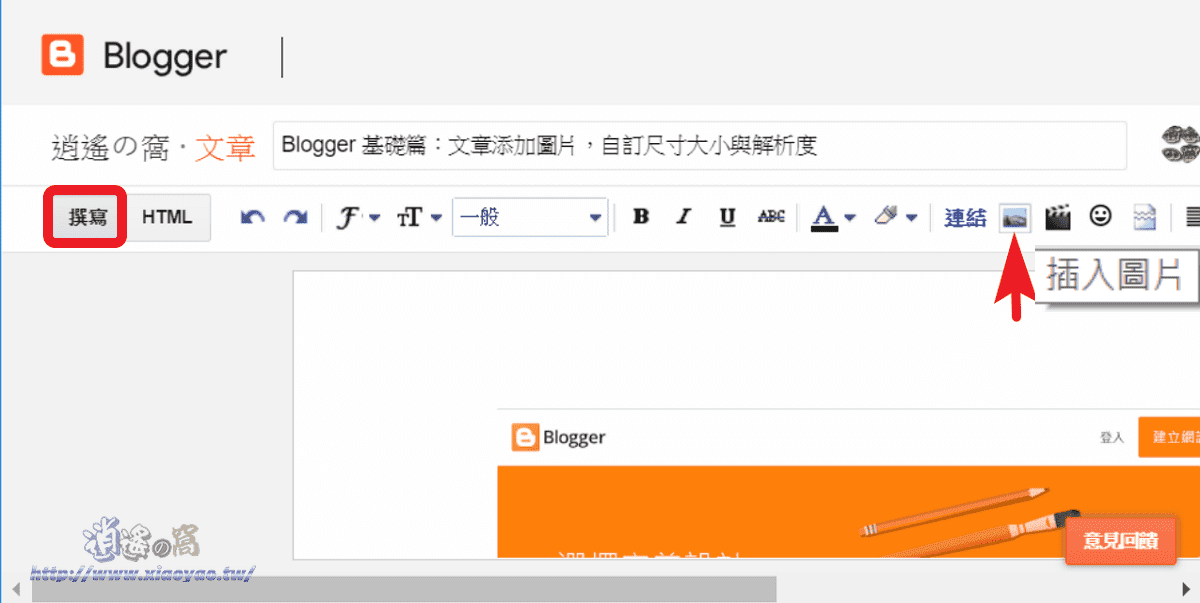Toggle bold formatting
This screenshot has height=603, width=1200.
(x=641, y=217)
